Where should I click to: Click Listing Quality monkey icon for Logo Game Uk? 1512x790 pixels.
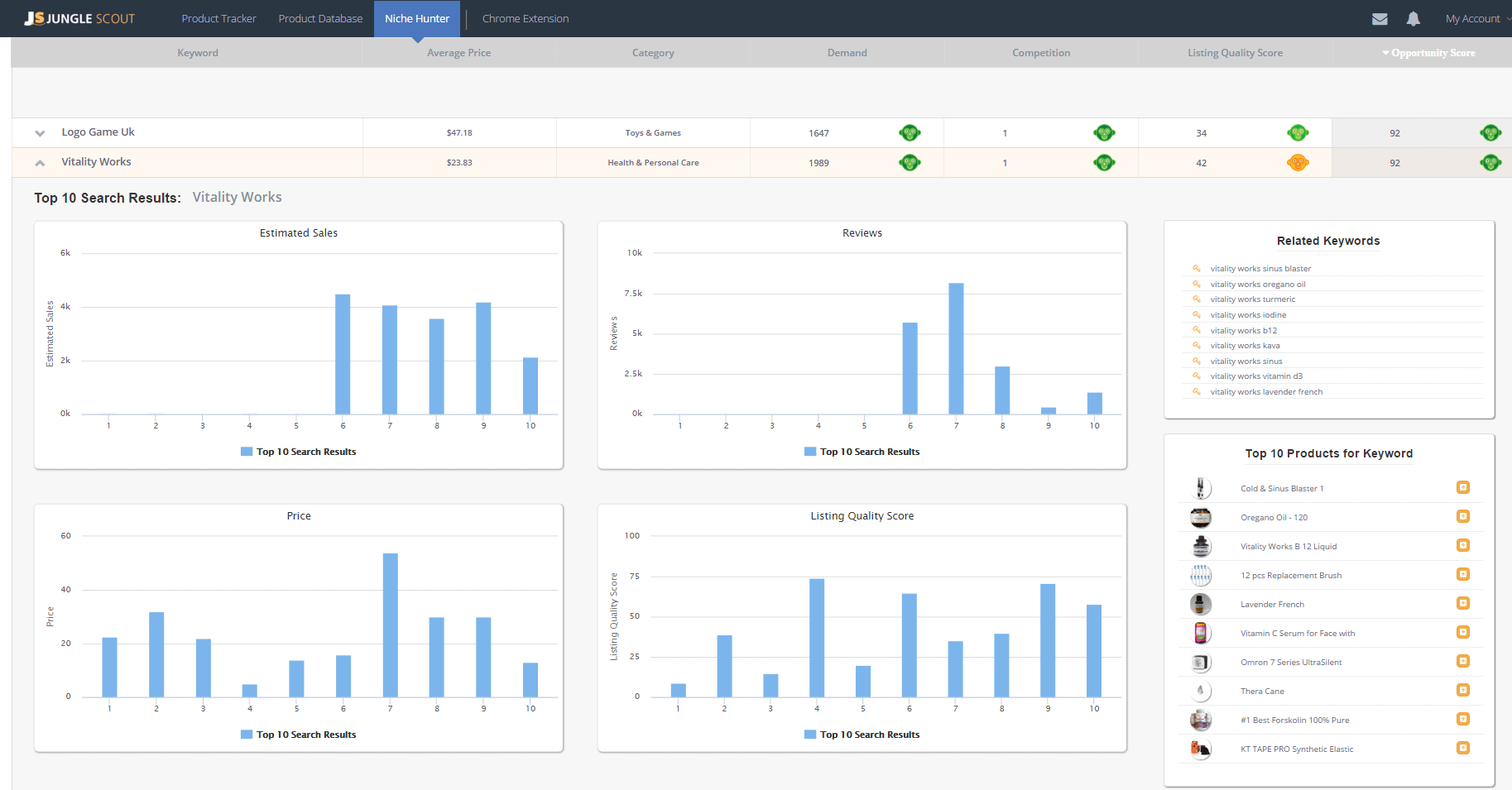point(1298,132)
